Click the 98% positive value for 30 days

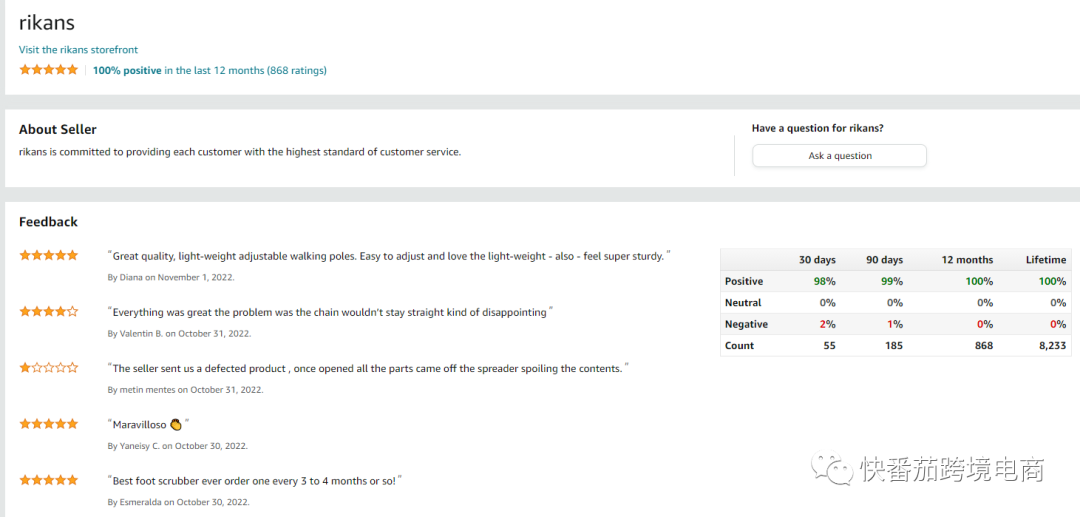pyautogui.click(x=824, y=281)
